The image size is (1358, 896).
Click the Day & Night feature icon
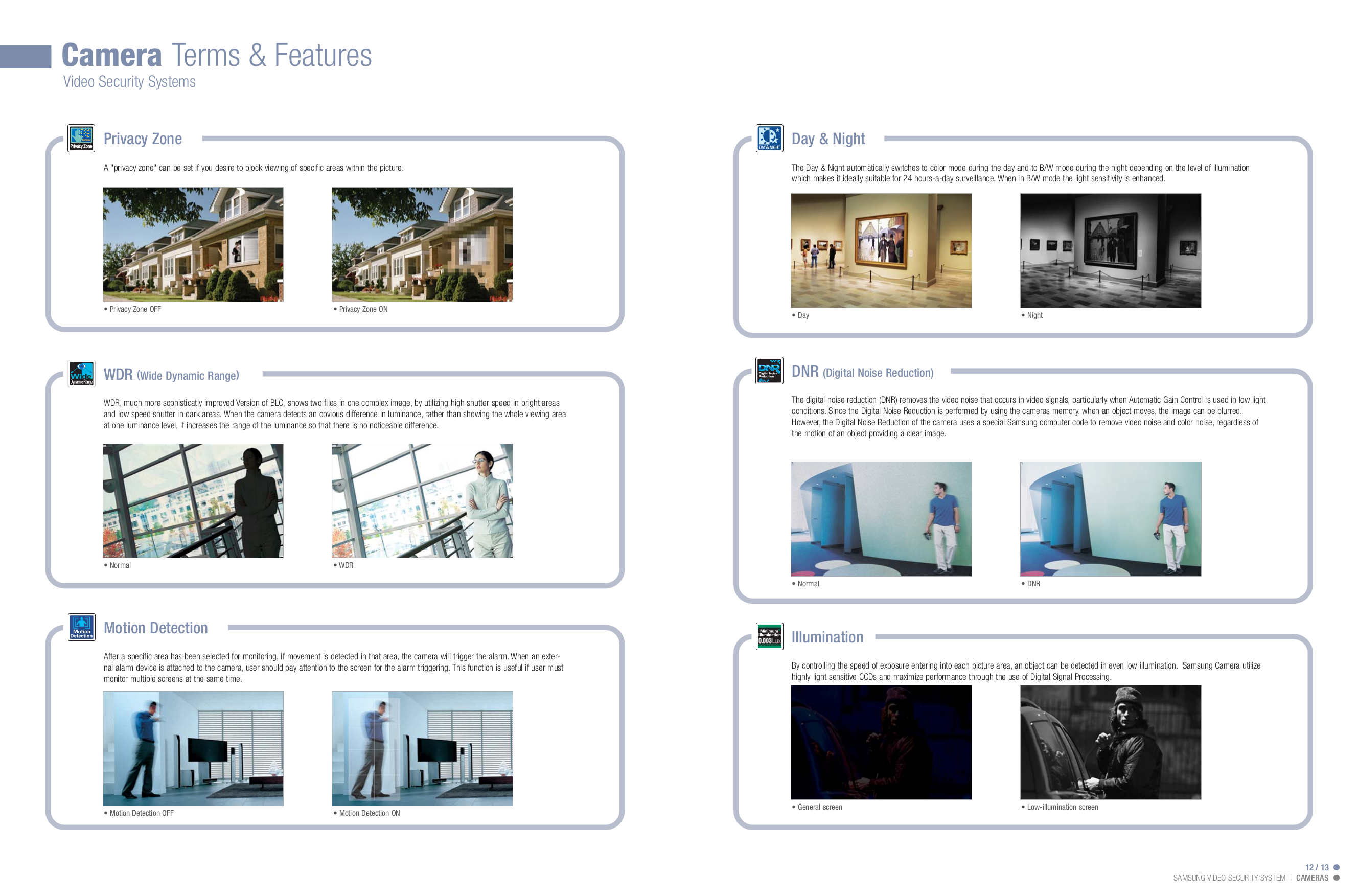[x=769, y=137]
